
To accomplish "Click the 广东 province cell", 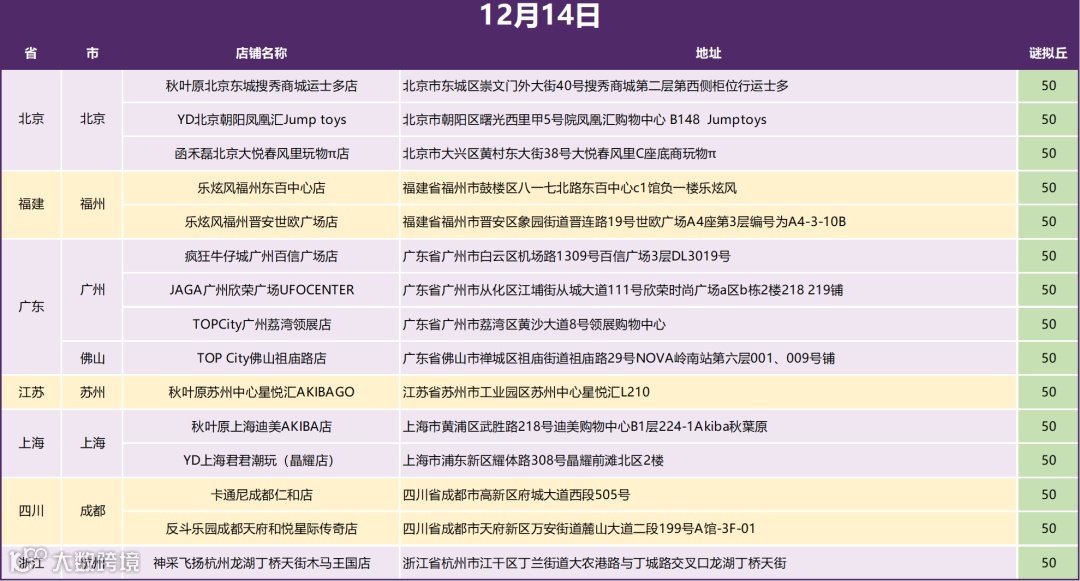I will (x=31, y=307).
